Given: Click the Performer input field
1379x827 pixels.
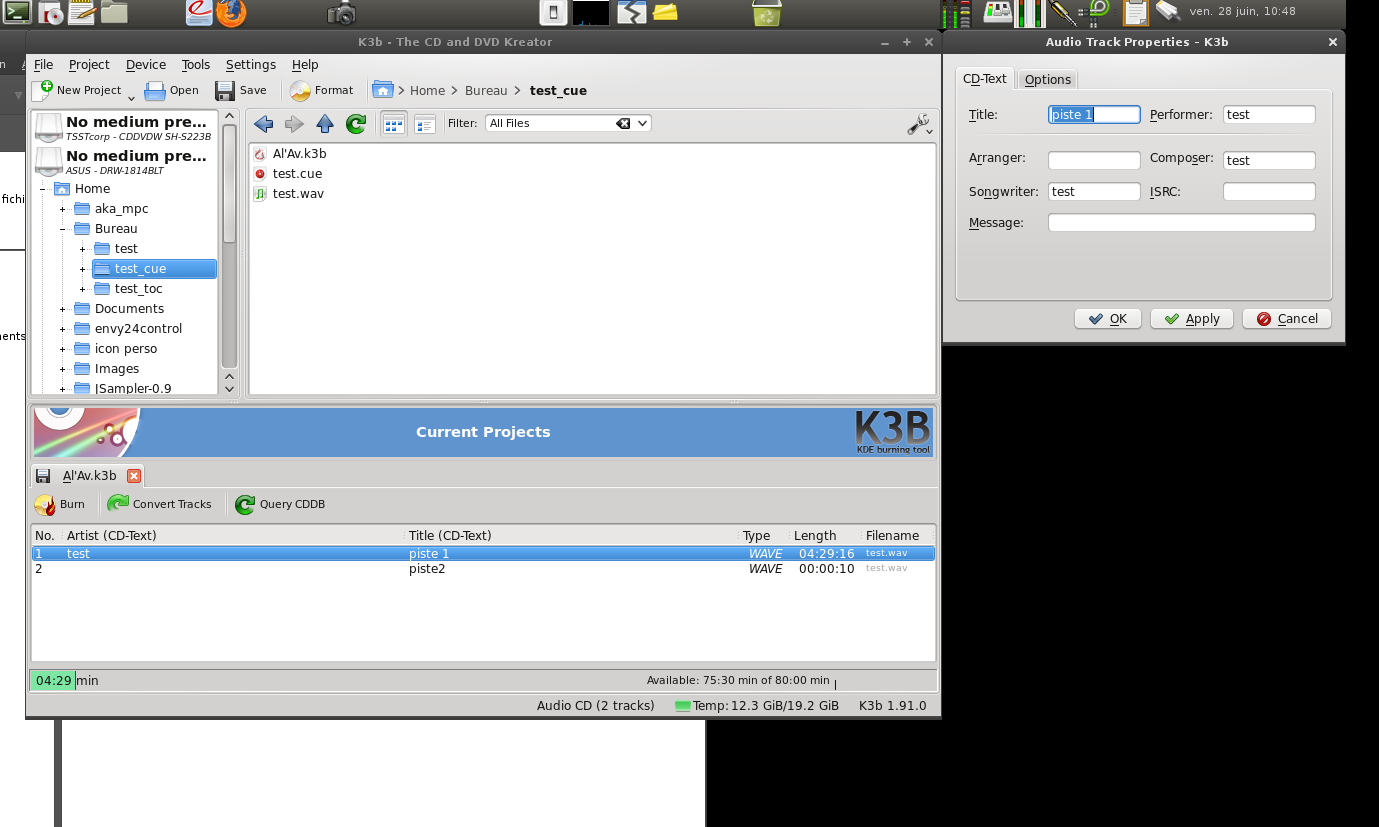Looking at the screenshot, I should 1269,115.
